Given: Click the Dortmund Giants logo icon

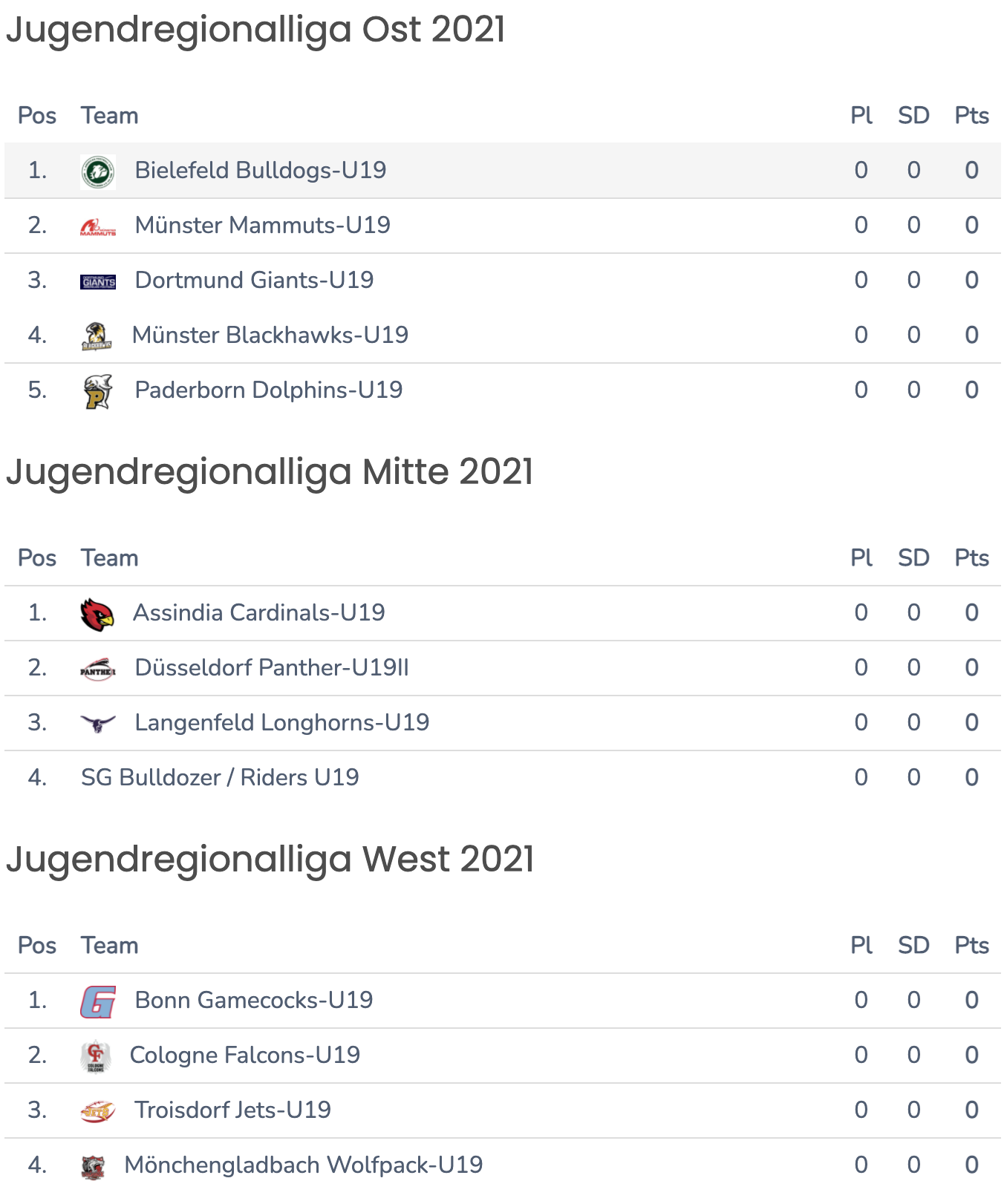Looking at the screenshot, I should (x=98, y=281).
